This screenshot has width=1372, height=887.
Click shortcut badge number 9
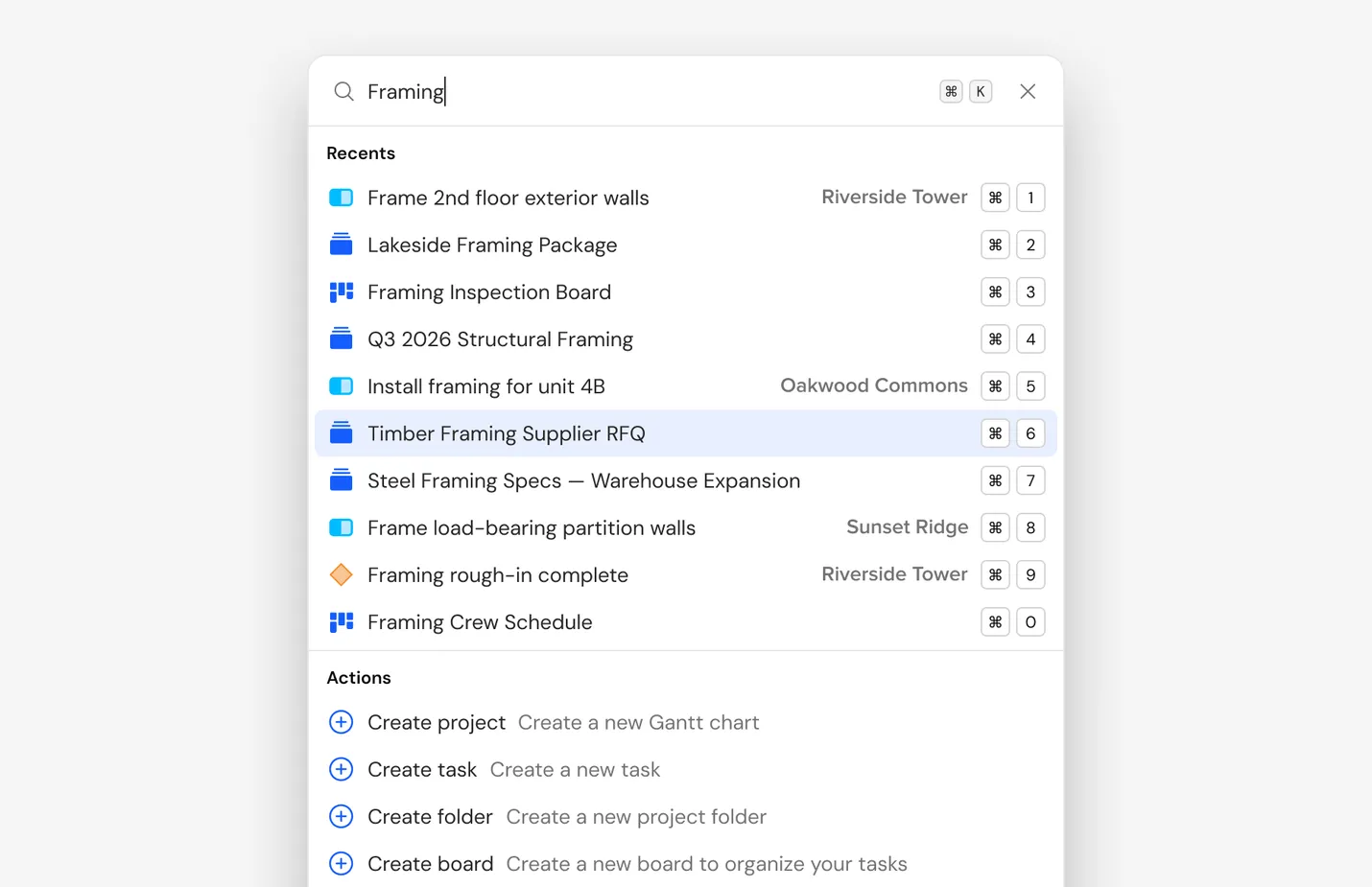coord(1030,574)
